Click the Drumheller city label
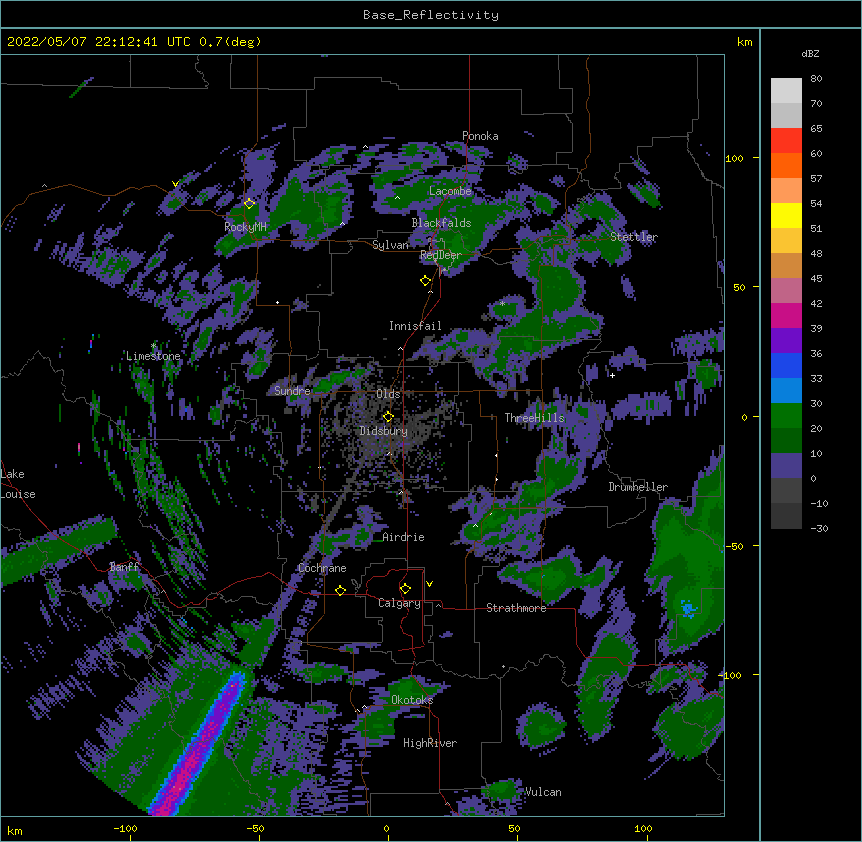 point(638,487)
